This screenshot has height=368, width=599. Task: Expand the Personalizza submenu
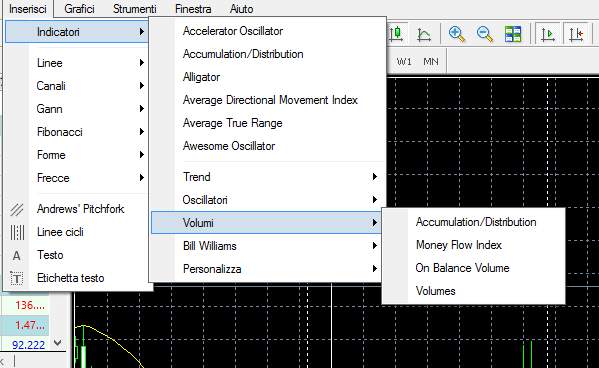(x=267, y=269)
